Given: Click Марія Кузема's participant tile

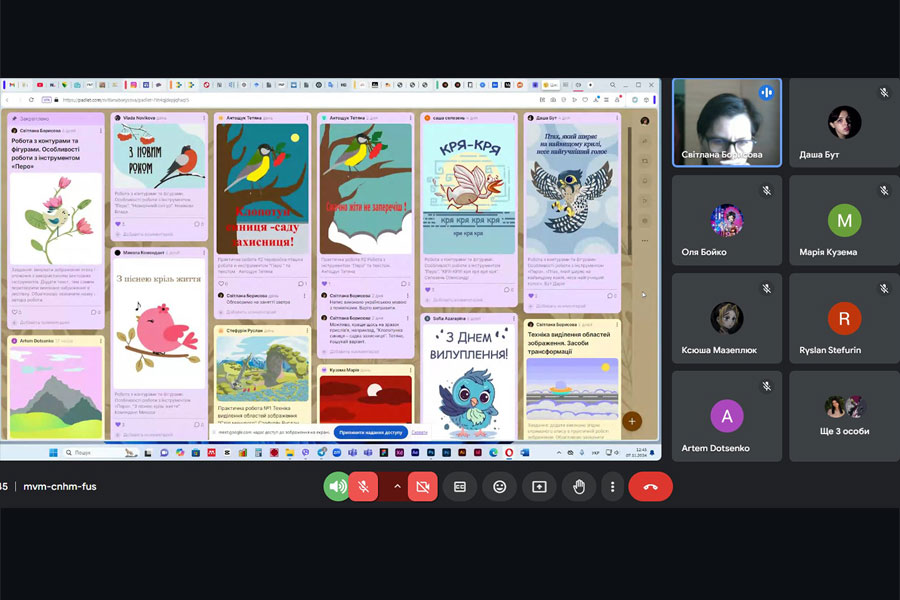Looking at the screenshot, I should coord(843,219).
